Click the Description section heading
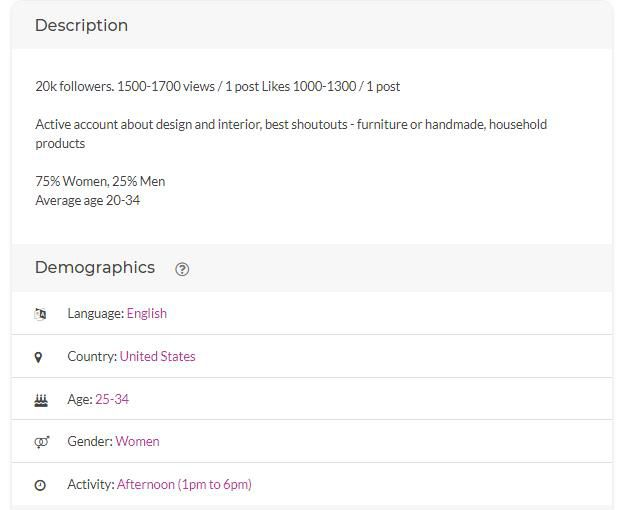Viewport: 619px width, 510px height. 81,26
